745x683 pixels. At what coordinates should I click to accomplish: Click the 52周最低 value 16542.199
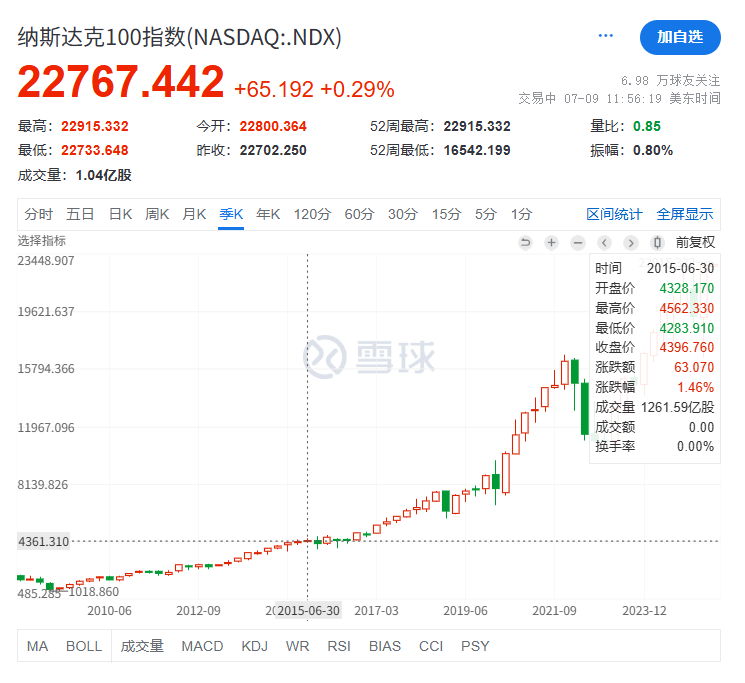tap(477, 151)
